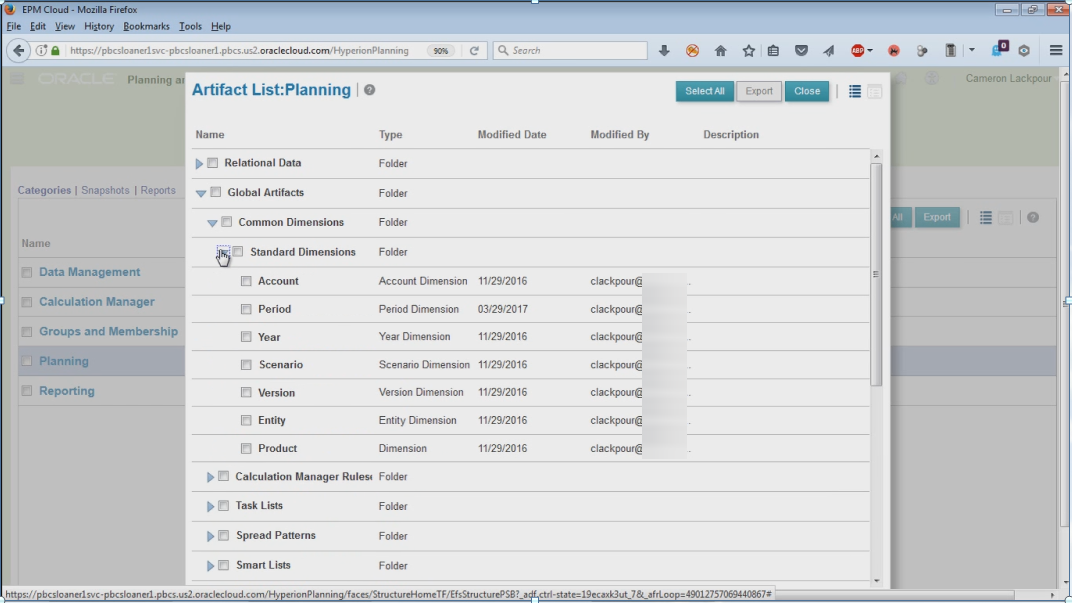Collapse the Common Dimensions folder
This screenshot has height=603, width=1072.
pyautogui.click(x=212, y=223)
